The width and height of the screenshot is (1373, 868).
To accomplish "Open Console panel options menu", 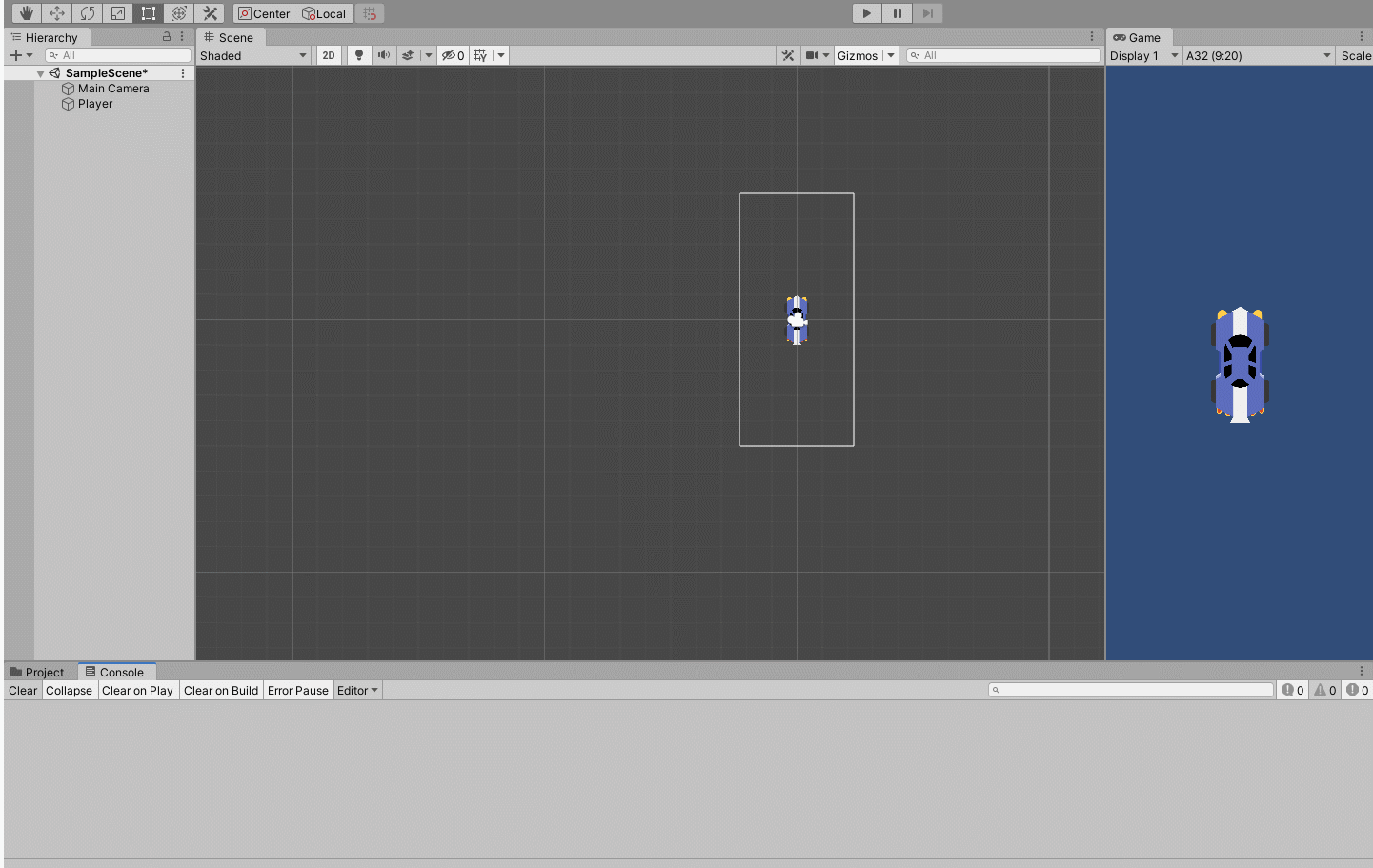I will tap(1362, 672).
